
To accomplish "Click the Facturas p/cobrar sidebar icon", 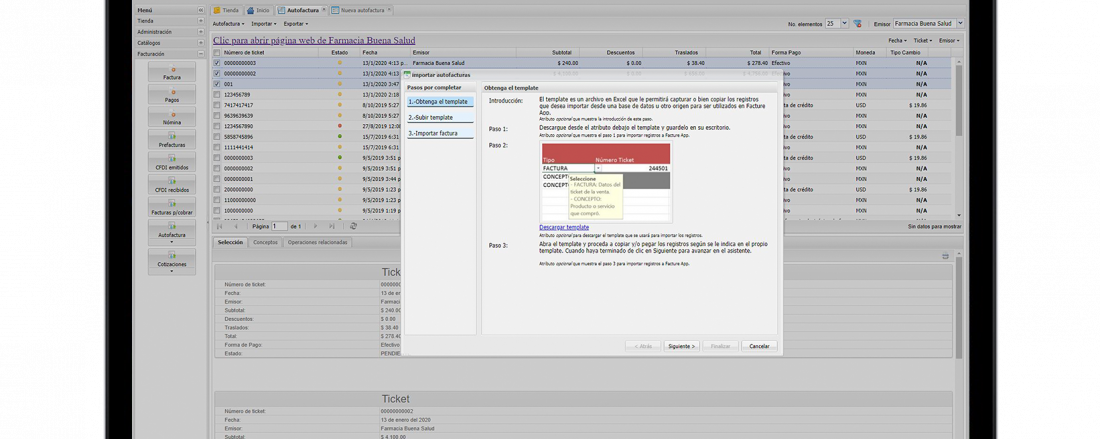I will [x=172, y=208].
